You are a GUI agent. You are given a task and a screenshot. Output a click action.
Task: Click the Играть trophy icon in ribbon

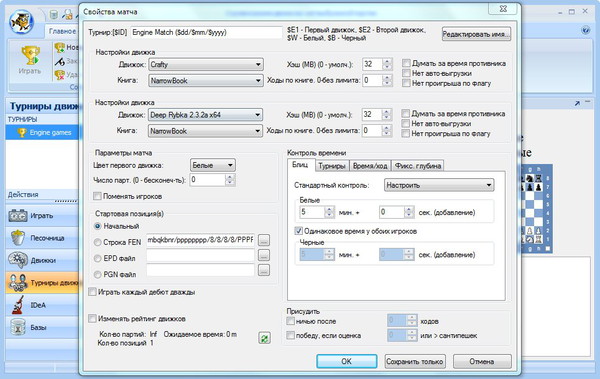pos(30,56)
